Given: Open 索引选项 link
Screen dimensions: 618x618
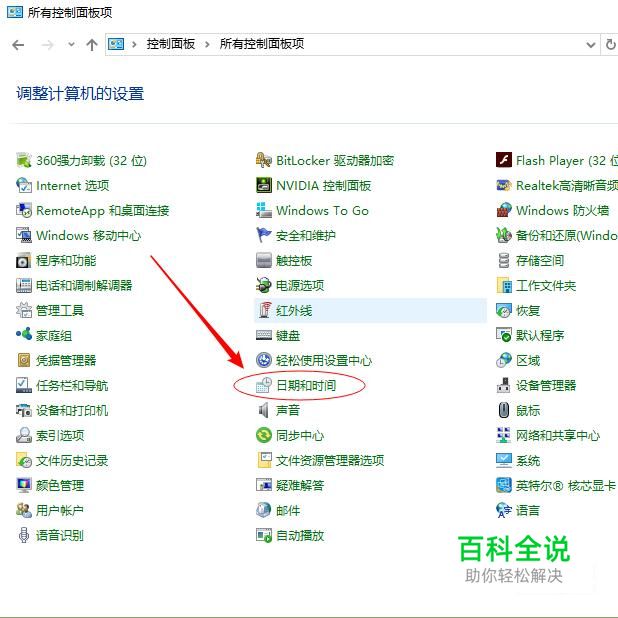Looking at the screenshot, I should [x=60, y=435].
